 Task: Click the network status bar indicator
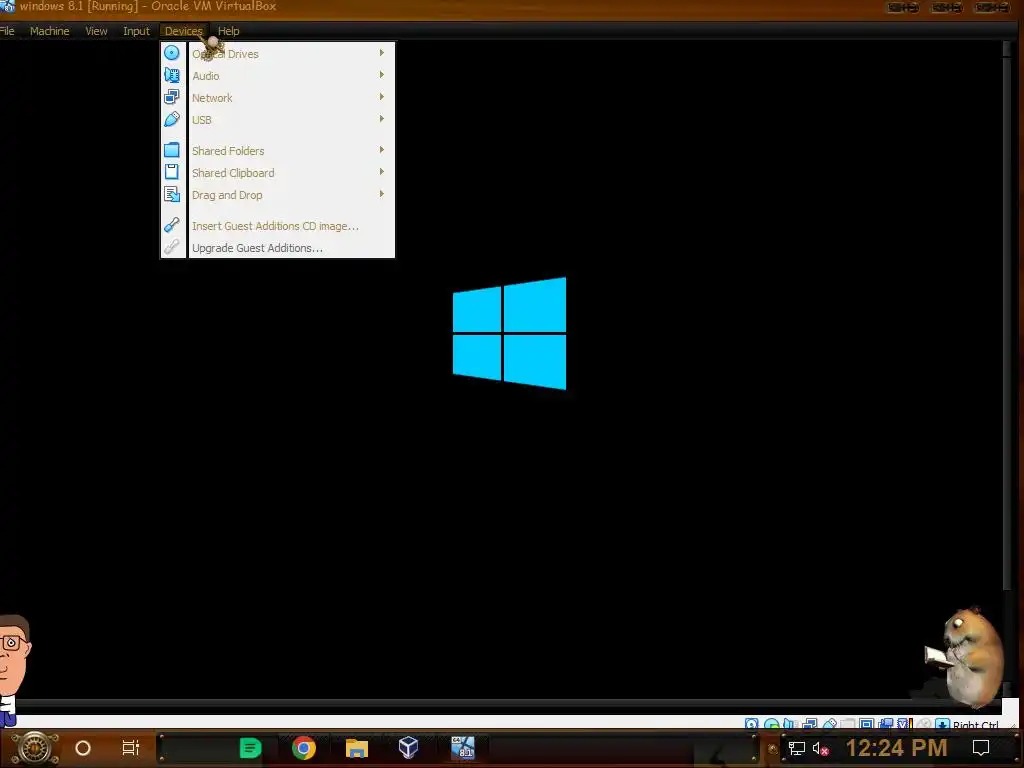coord(810,724)
